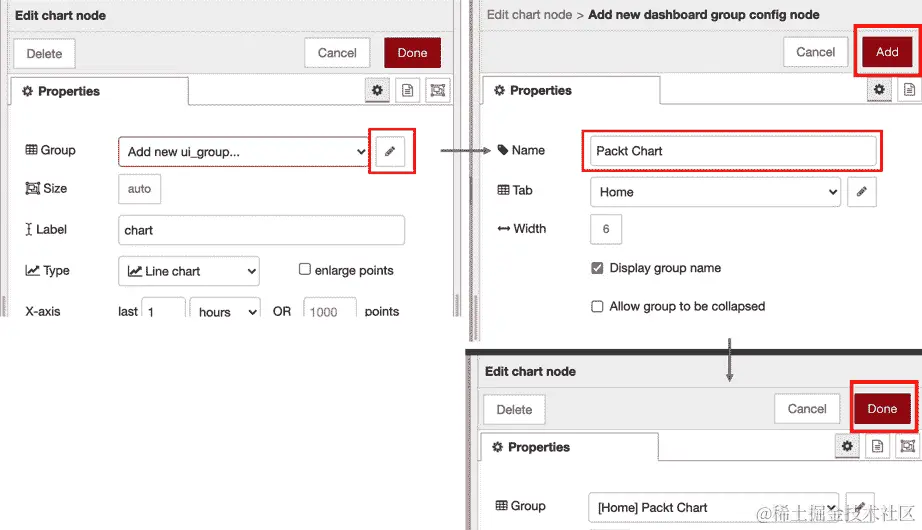
Task: Click Delete in bottom chart panel
Action: point(514,409)
